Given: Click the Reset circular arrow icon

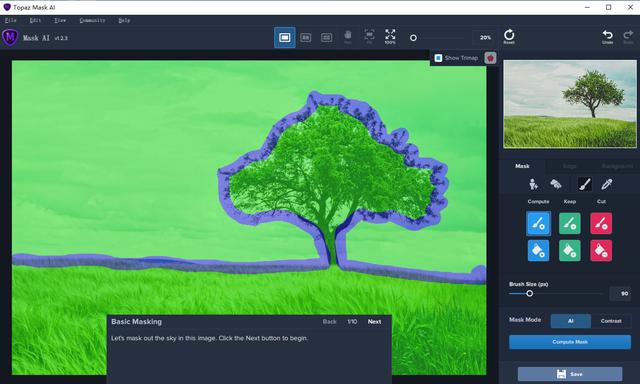Looking at the screenshot, I should tap(509, 36).
